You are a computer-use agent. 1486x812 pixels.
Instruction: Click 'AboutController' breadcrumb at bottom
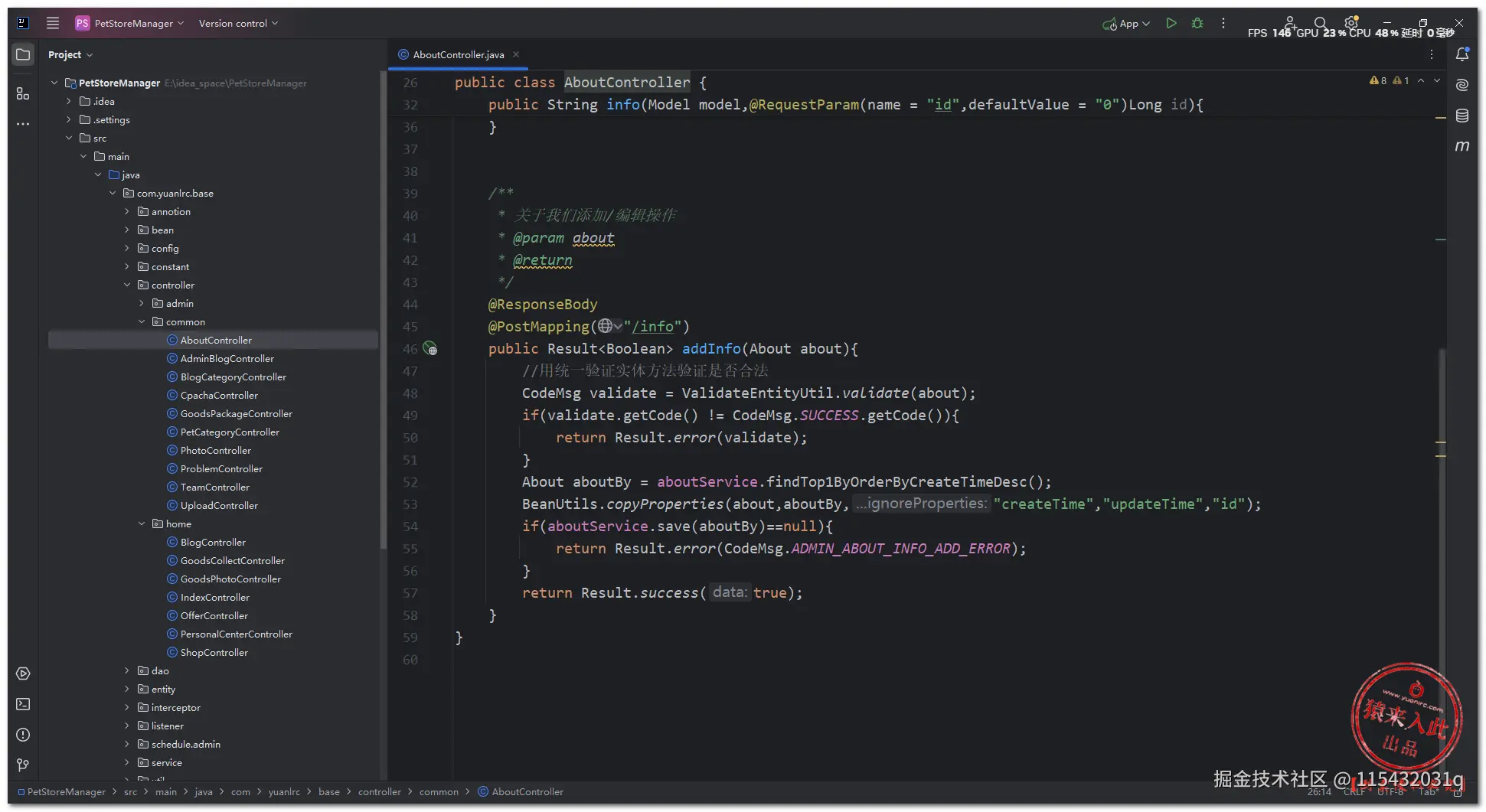[x=521, y=791]
